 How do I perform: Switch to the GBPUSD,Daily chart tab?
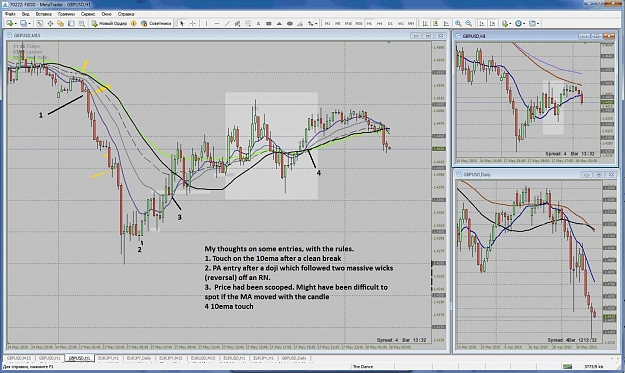[294, 358]
